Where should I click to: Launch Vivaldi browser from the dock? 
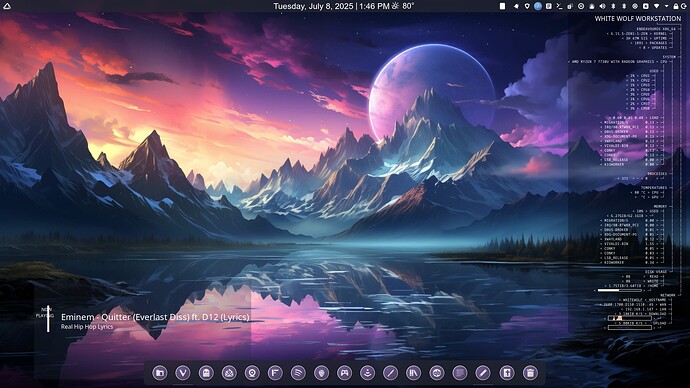pyautogui.click(x=183, y=373)
